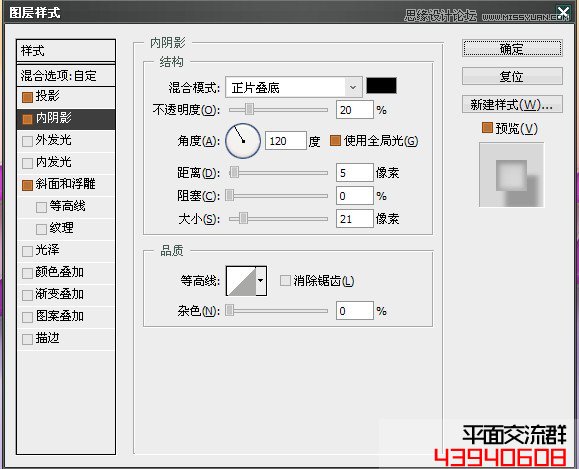Close the 图层样式 dialog
Image resolution: width=579 pixels, height=469 pixels.
(x=563, y=13)
